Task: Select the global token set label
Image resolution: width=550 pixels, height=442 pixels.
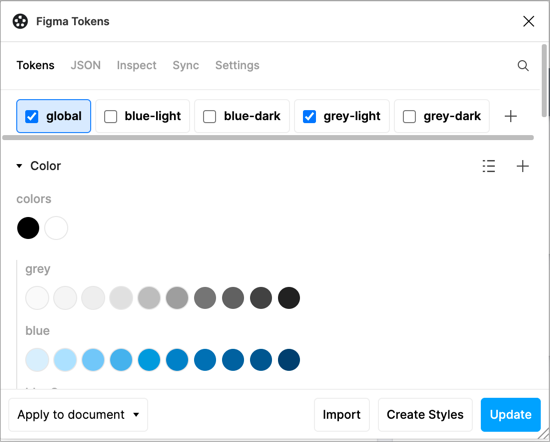Action: (64, 116)
